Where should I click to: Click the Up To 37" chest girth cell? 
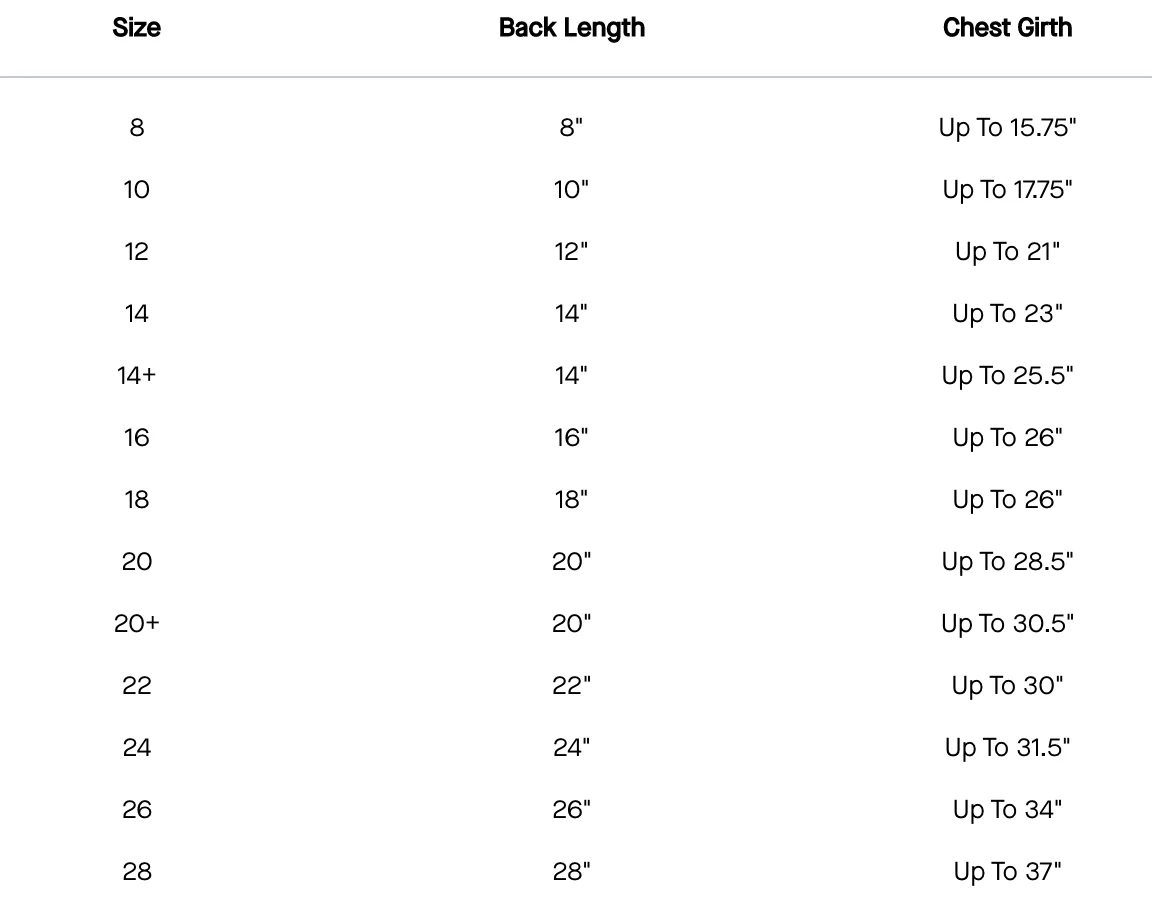(1007, 872)
